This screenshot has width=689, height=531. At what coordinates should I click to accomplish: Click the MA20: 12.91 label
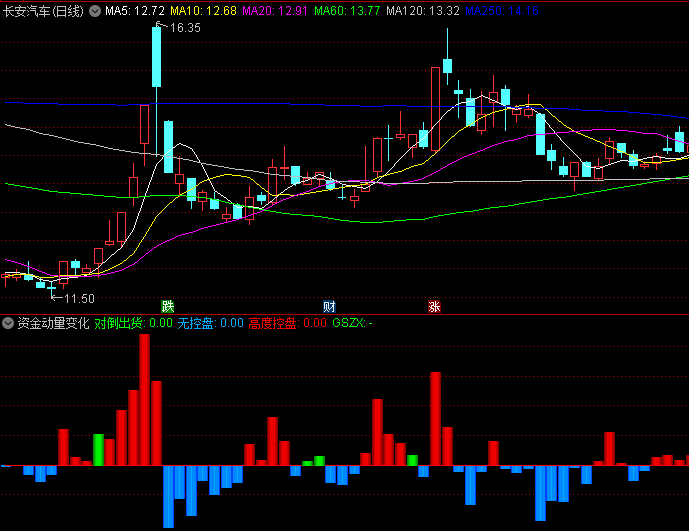pyautogui.click(x=275, y=11)
